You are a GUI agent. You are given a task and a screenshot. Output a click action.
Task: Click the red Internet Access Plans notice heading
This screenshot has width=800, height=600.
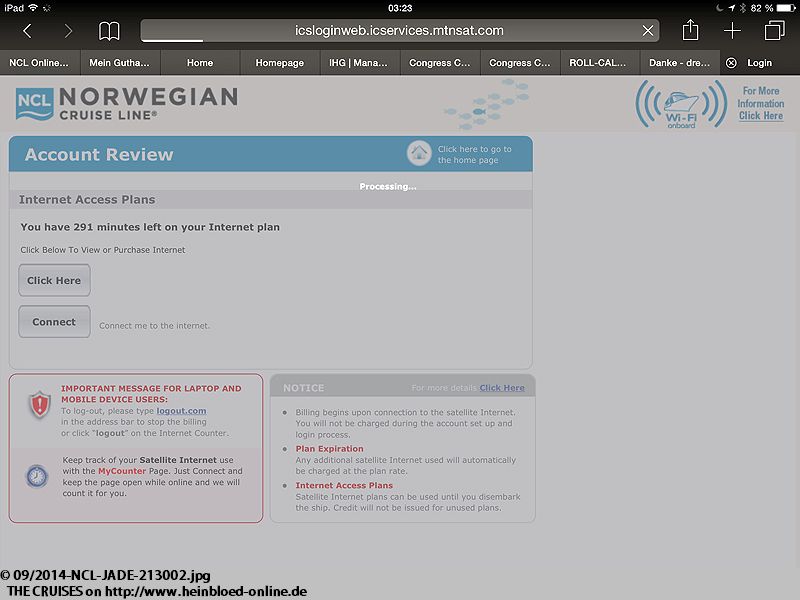tap(344, 485)
